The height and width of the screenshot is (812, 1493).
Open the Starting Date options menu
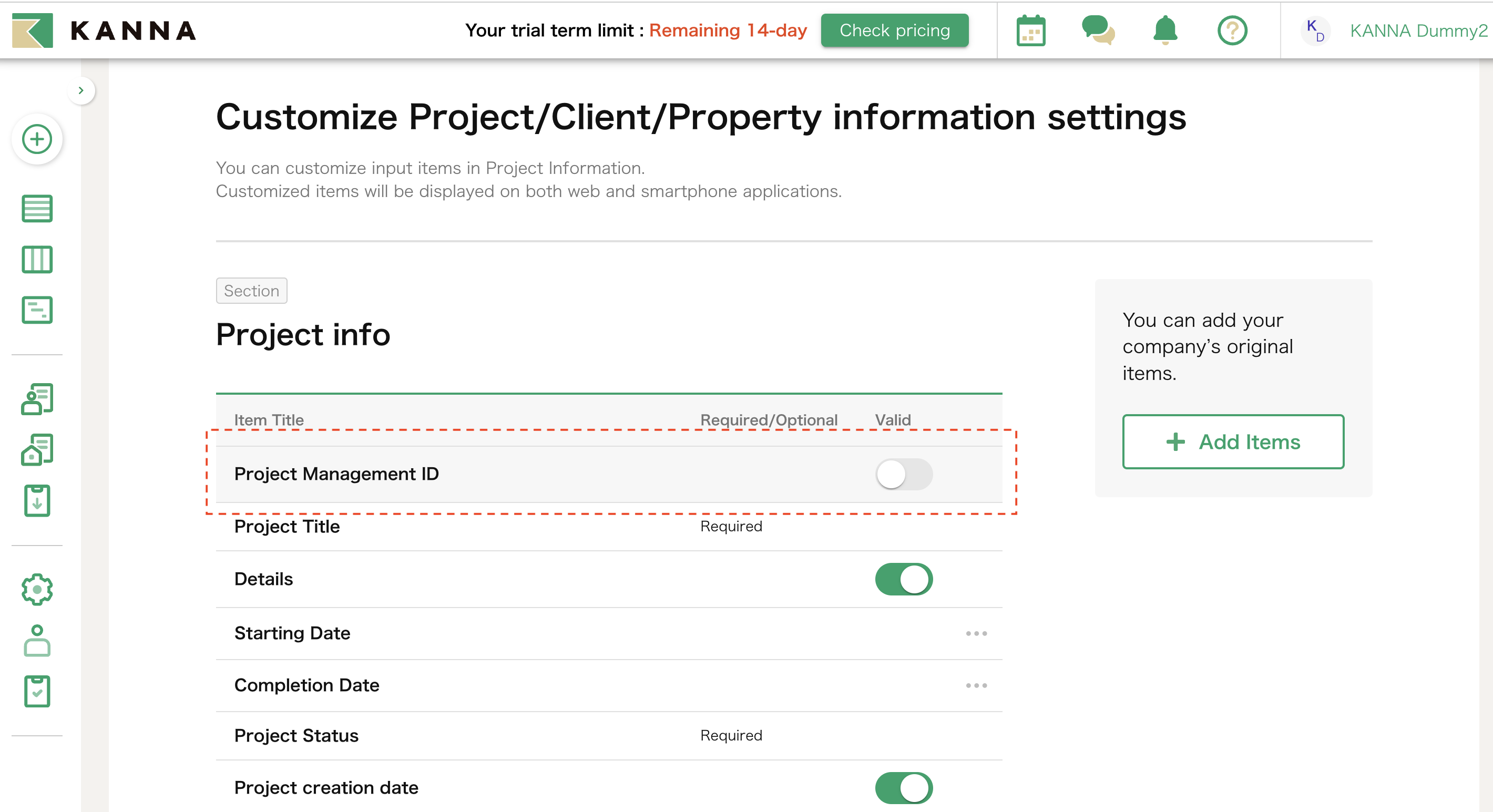coord(977,633)
